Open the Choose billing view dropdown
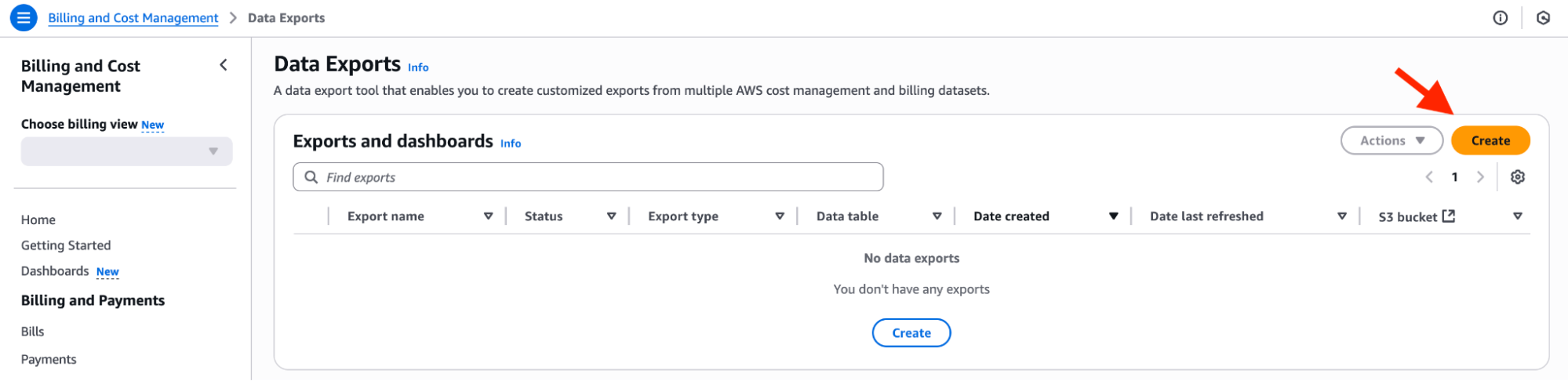Screen dimensions: 1568x381 (x=126, y=151)
